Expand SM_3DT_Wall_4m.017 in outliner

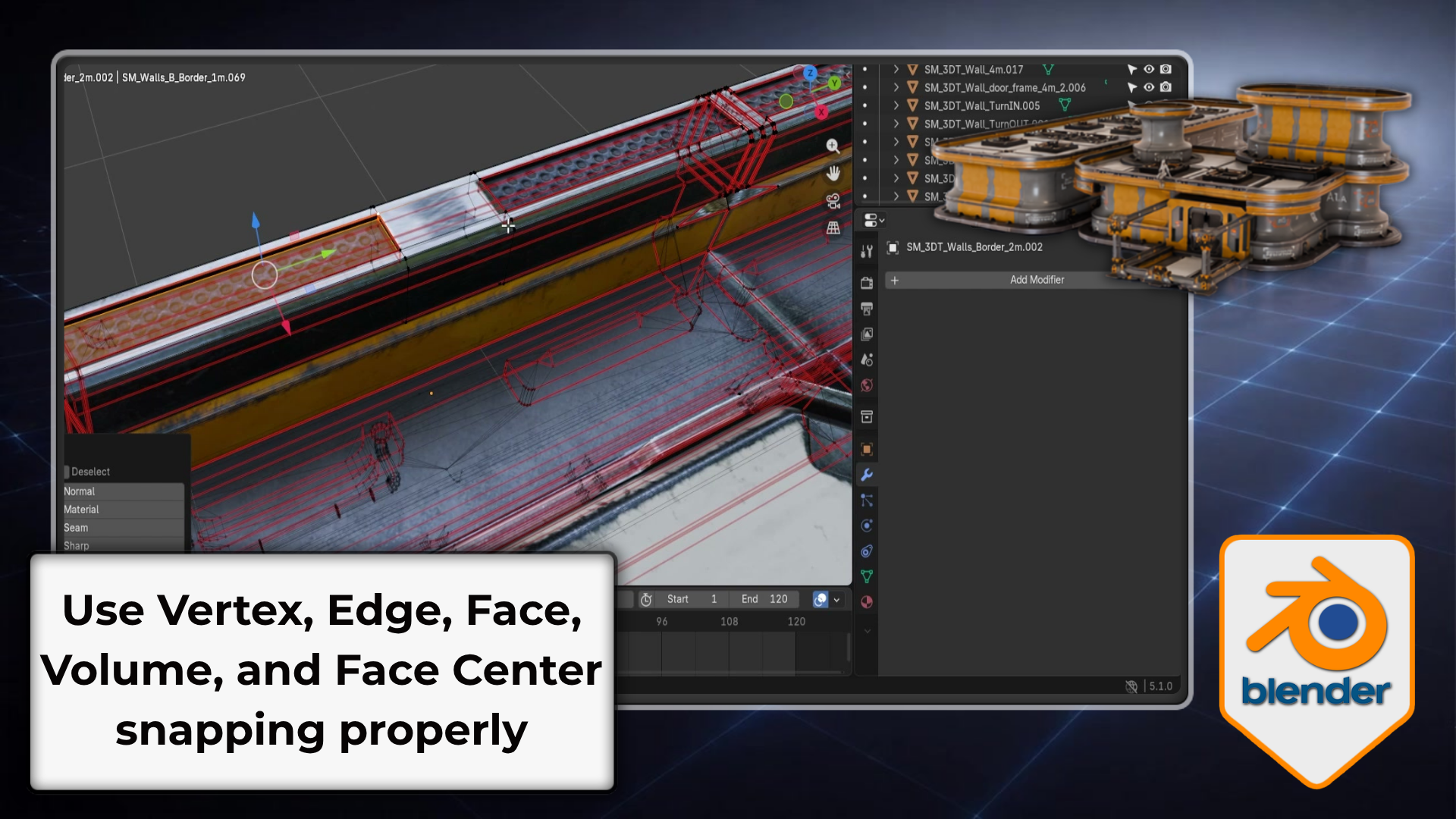click(896, 69)
